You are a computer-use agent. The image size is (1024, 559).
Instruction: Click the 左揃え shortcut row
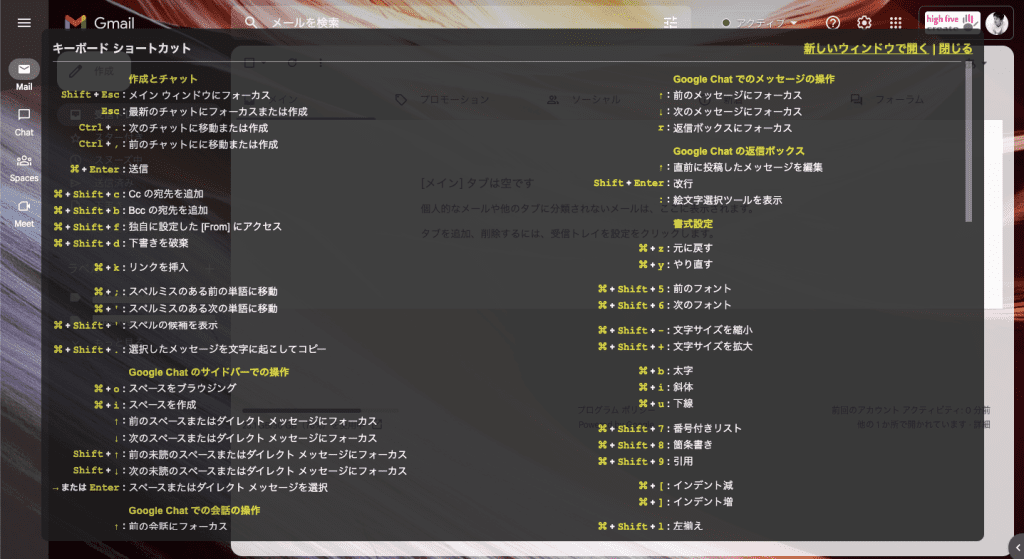pos(650,526)
